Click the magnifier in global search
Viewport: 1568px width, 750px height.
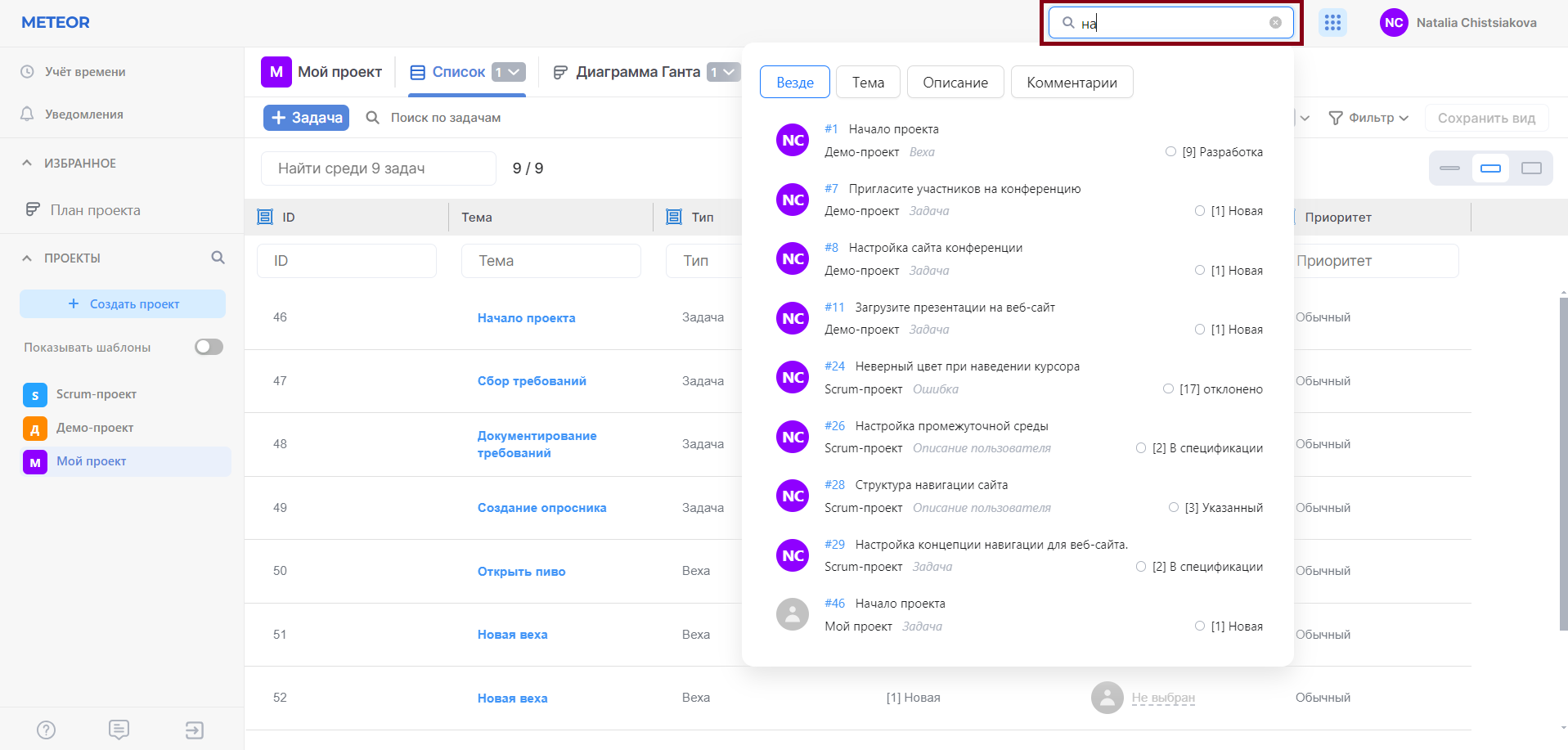click(1068, 23)
